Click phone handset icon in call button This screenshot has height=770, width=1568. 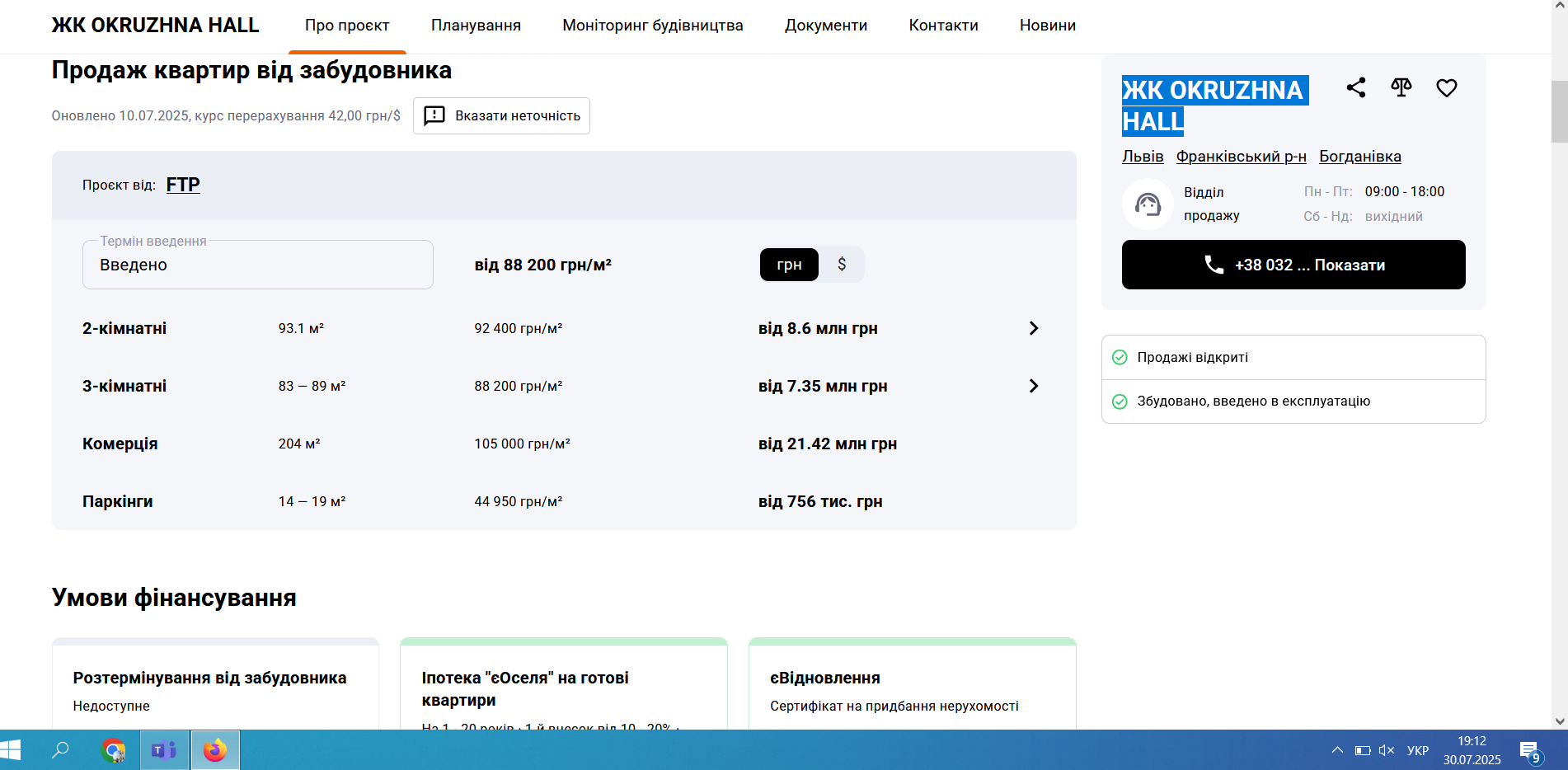1214,265
